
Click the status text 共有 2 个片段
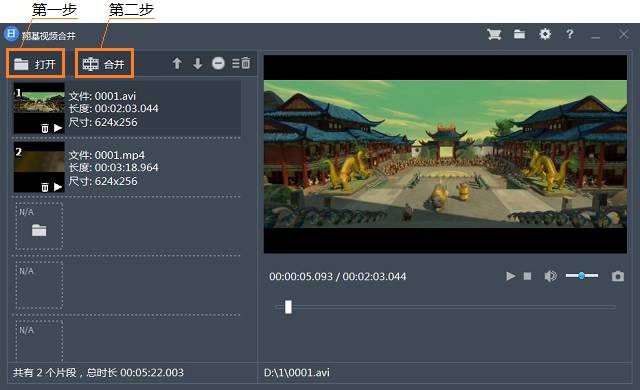click(x=44, y=372)
